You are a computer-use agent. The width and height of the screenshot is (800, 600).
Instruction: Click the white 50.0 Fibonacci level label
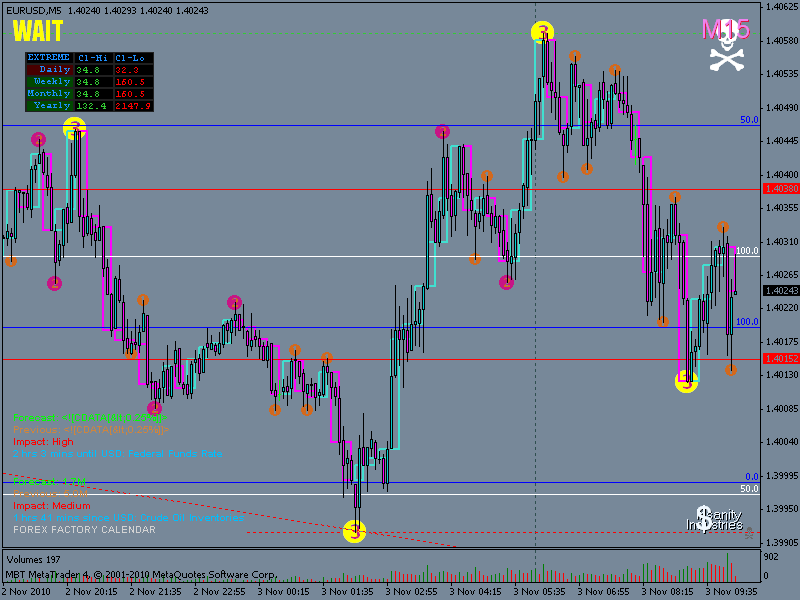[749, 489]
